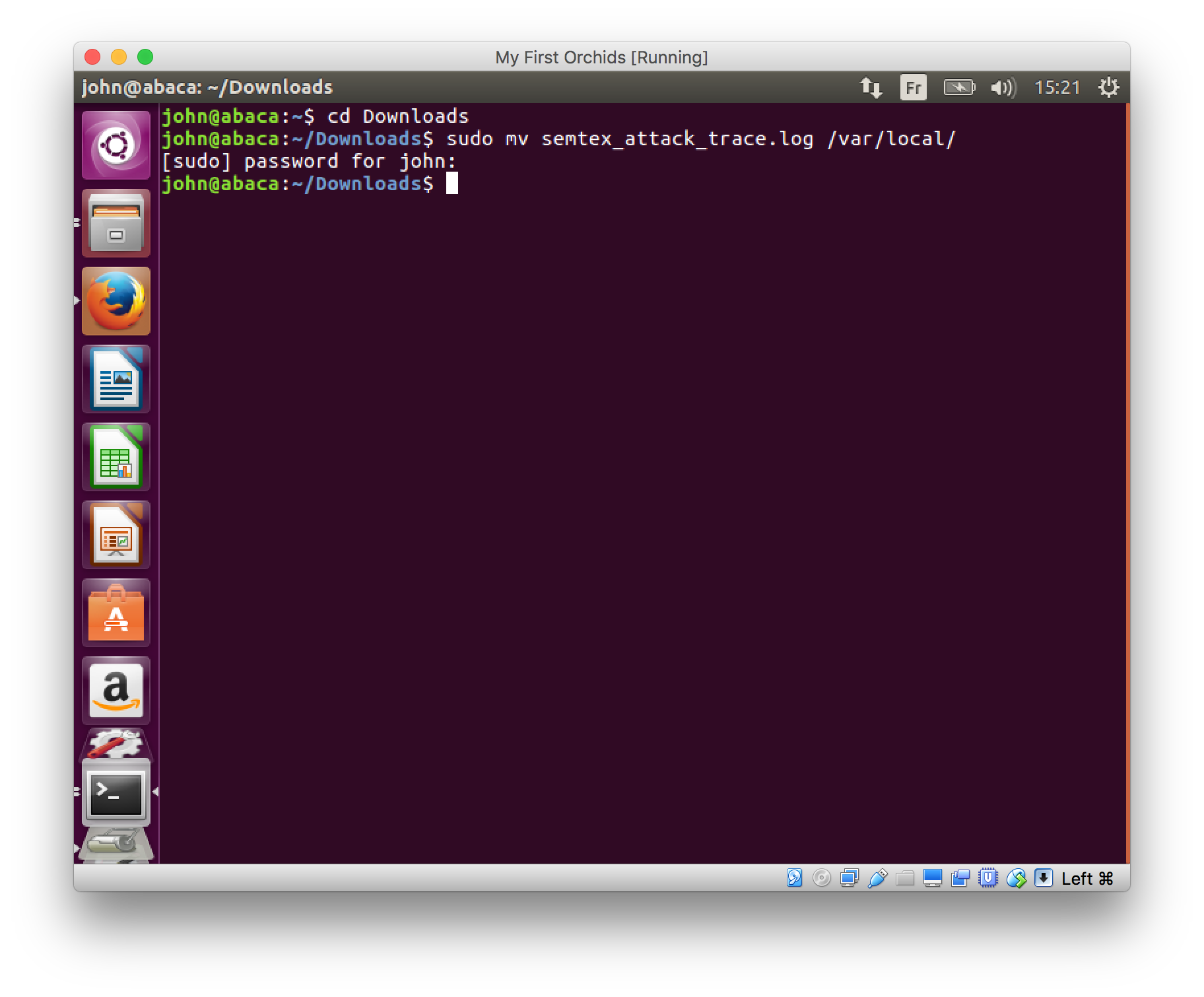Click VirtualBox optical disk status icon

822,878
